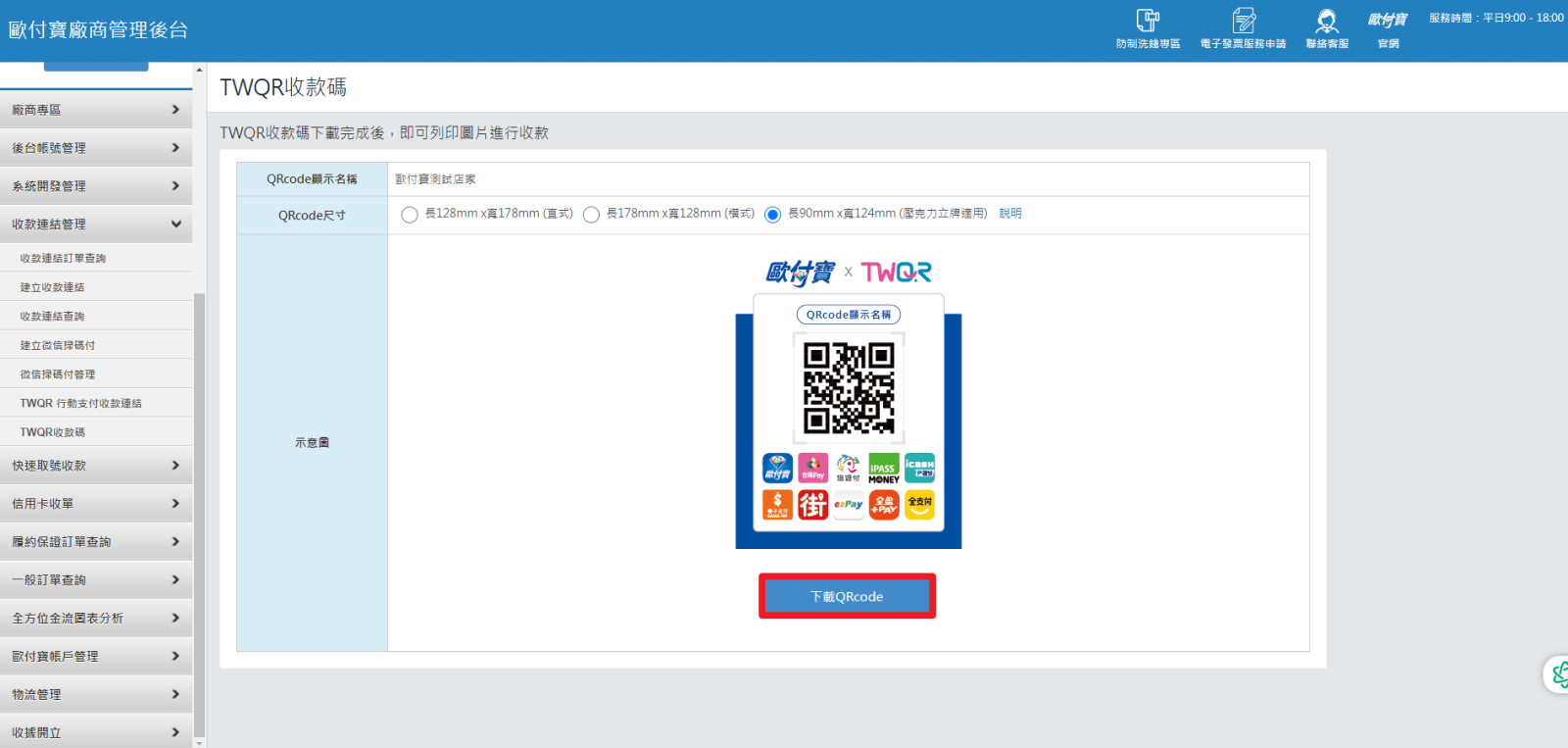Image resolution: width=1568 pixels, height=748 pixels.
Task: Click the 悠遊付 icon in preview
Action: click(x=848, y=469)
